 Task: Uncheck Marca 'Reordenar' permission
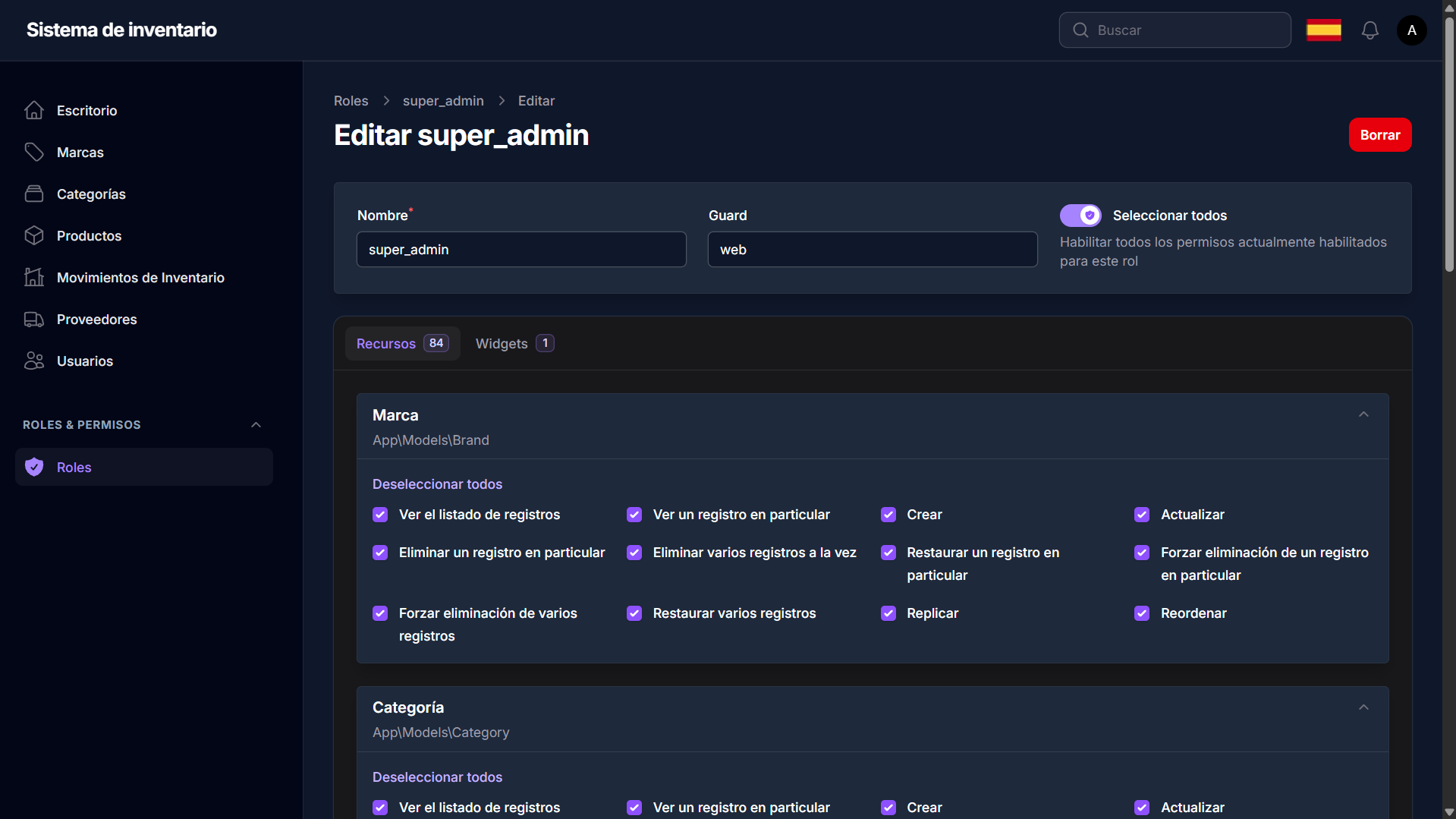click(1142, 613)
